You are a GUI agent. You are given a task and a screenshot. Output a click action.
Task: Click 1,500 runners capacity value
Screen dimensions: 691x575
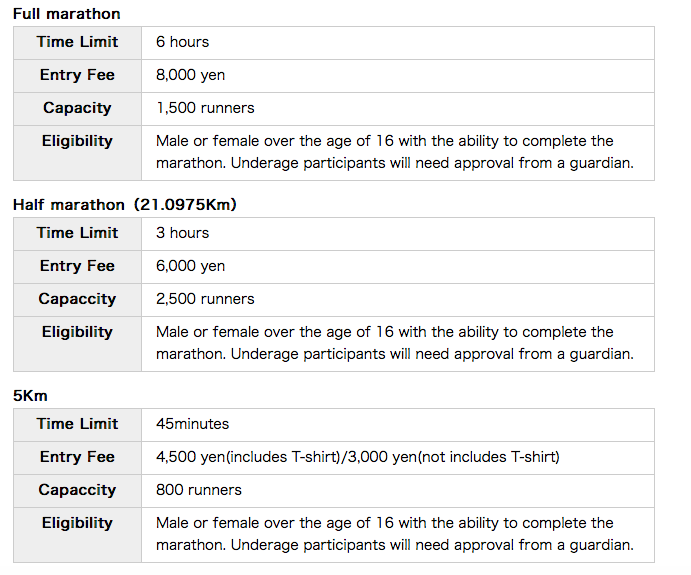tap(205, 108)
